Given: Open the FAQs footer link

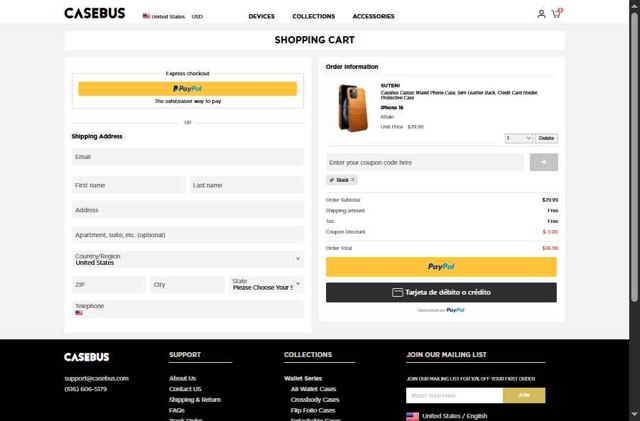Looking at the screenshot, I should tap(177, 410).
